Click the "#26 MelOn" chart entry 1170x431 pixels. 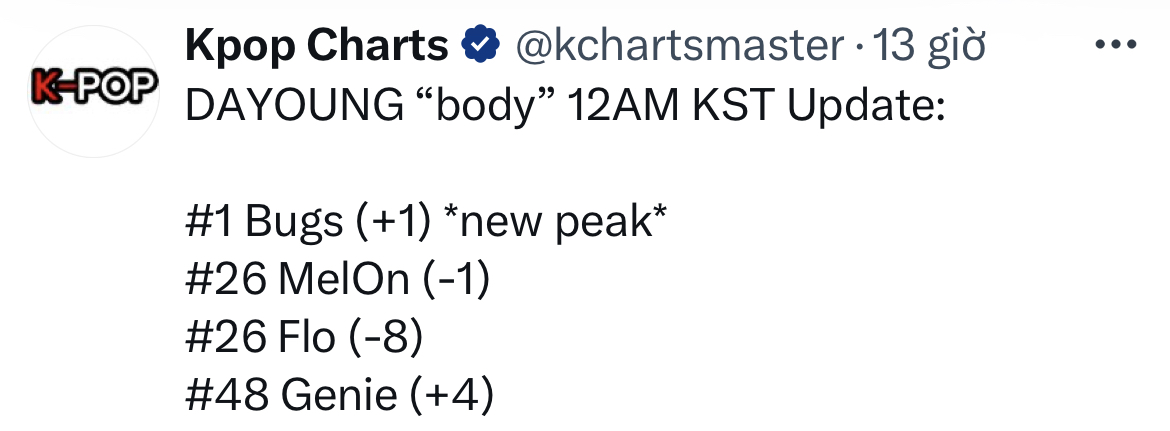[298, 280]
